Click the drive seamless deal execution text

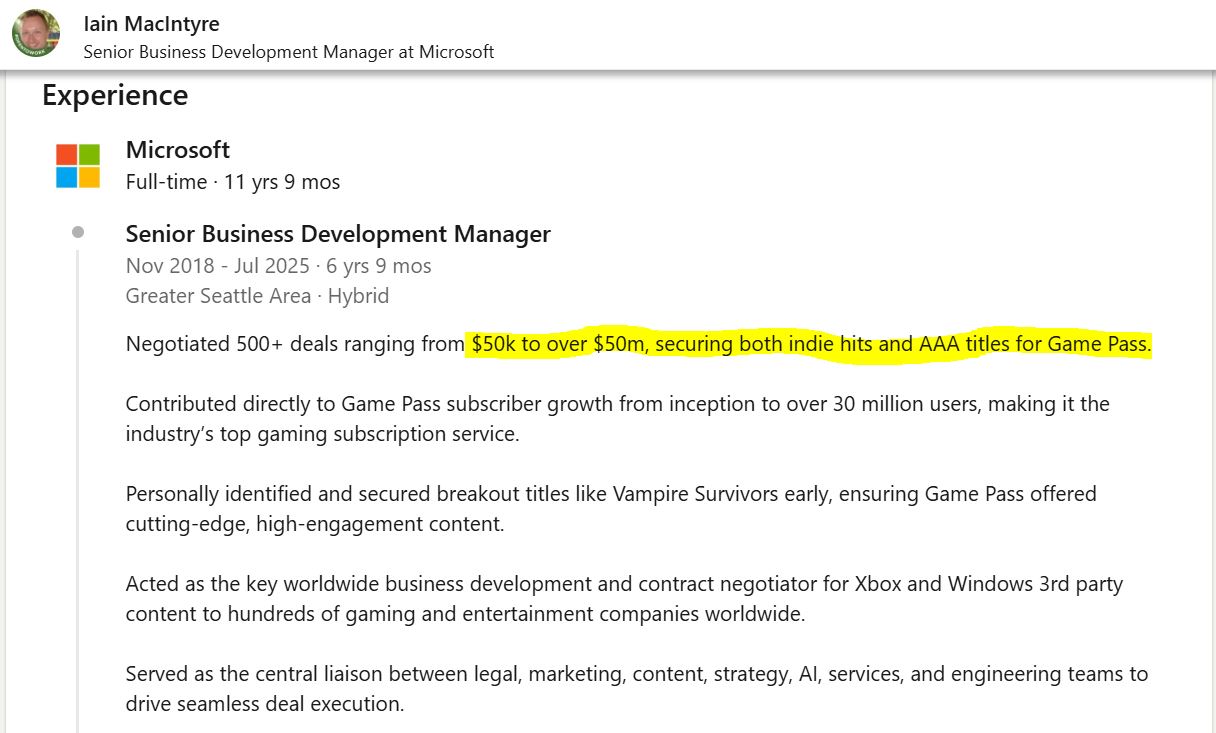click(x=265, y=704)
